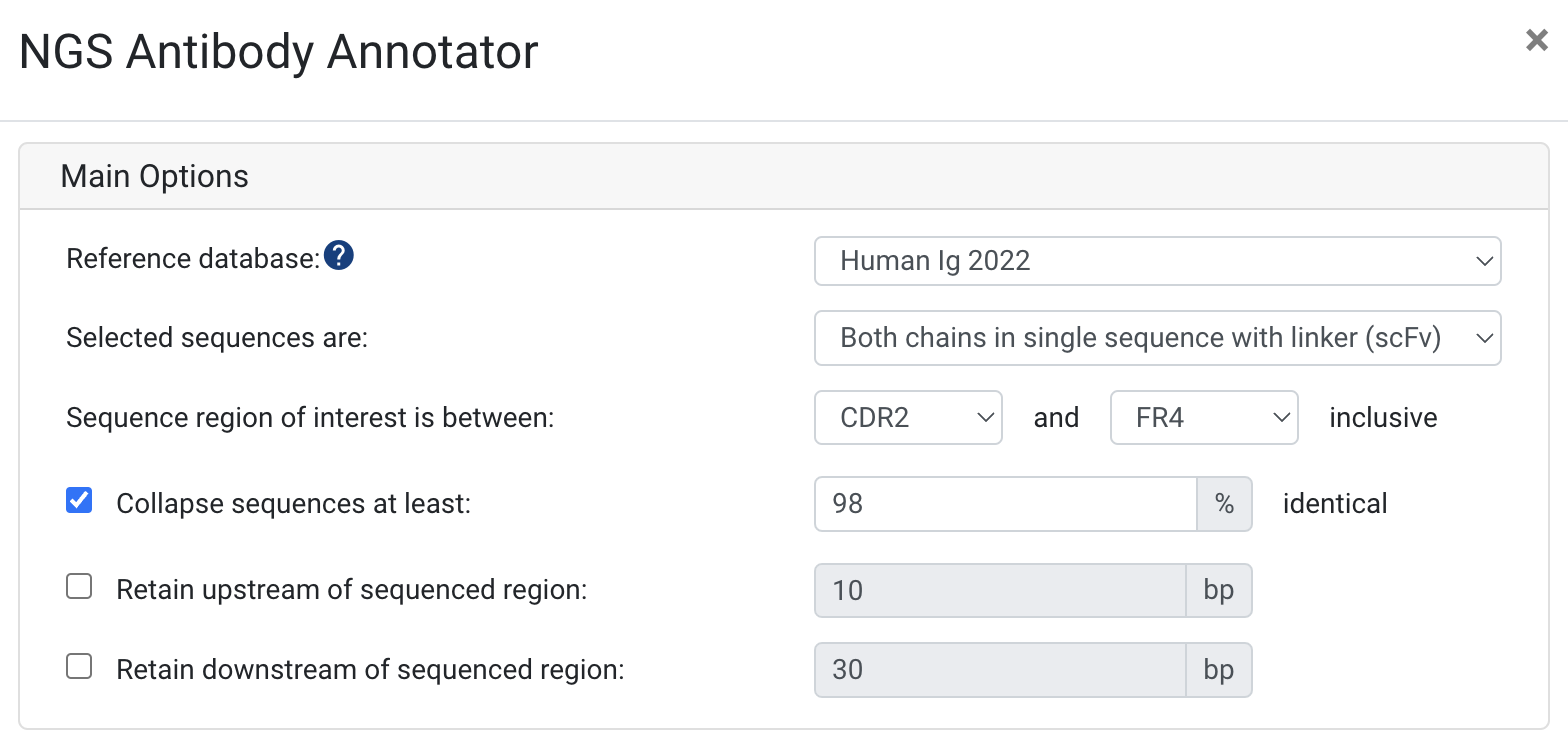1568x740 pixels.
Task: Expand the CDR2 region start dropdown
Action: 908,417
